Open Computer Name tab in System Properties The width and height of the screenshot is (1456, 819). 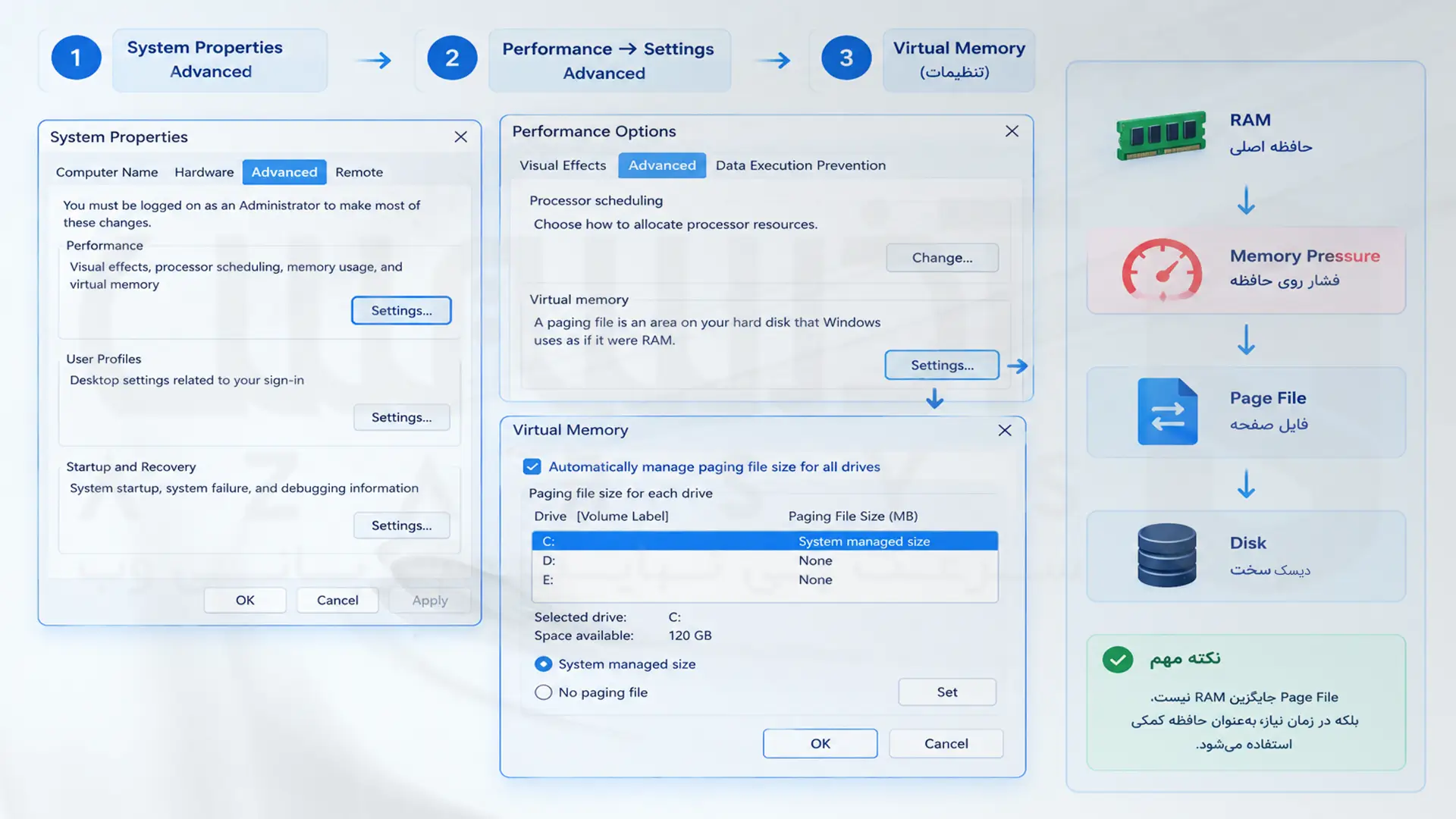(107, 172)
